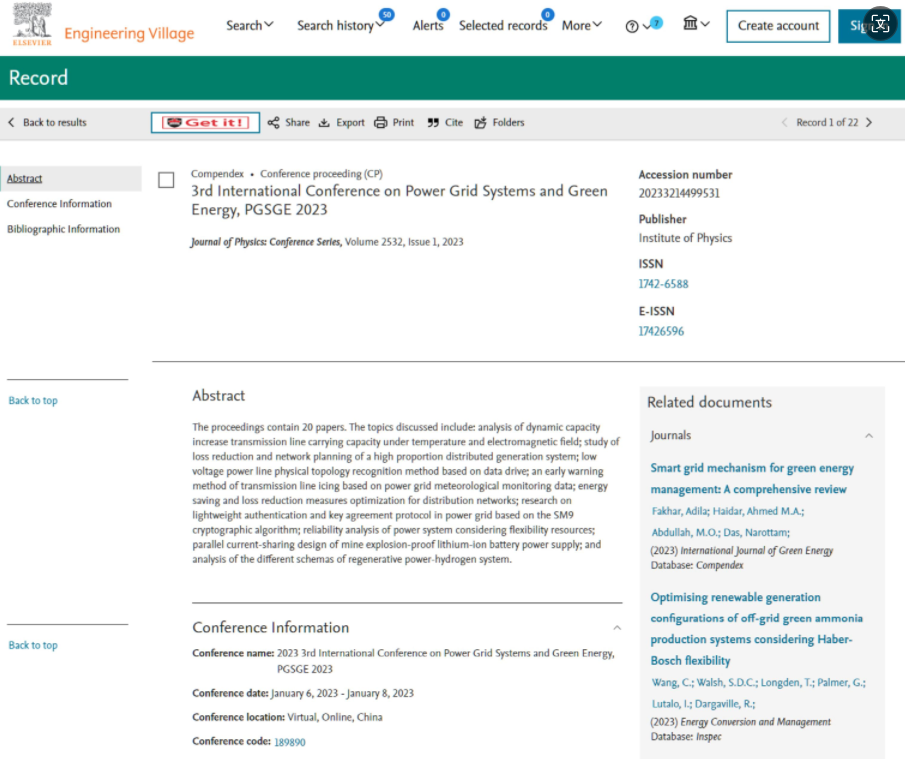Open Smart grid mechanism review article
The height and width of the screenshot is (759, 905).
[752, 478]
